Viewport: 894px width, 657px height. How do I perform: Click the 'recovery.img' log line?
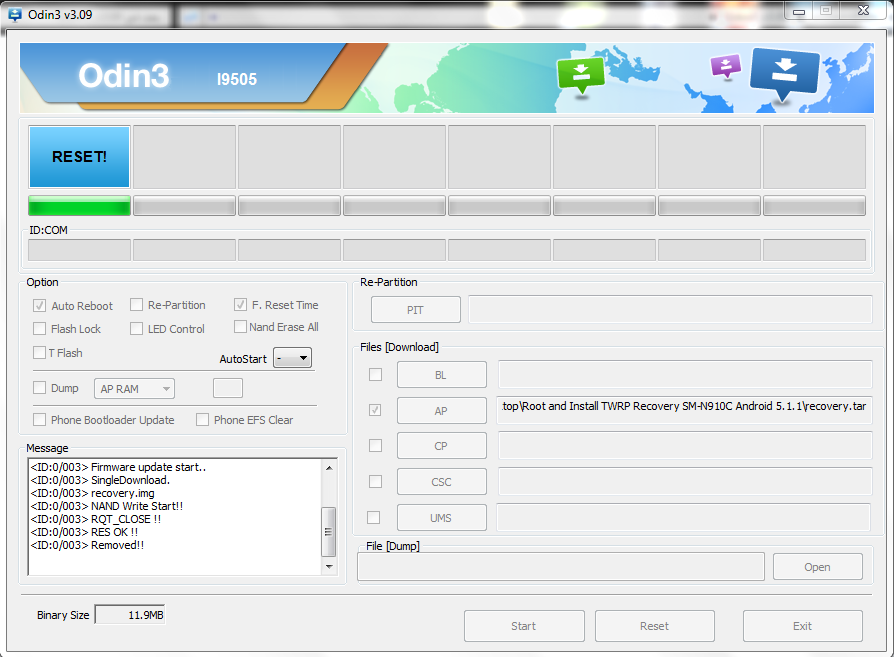click(92, 493)
